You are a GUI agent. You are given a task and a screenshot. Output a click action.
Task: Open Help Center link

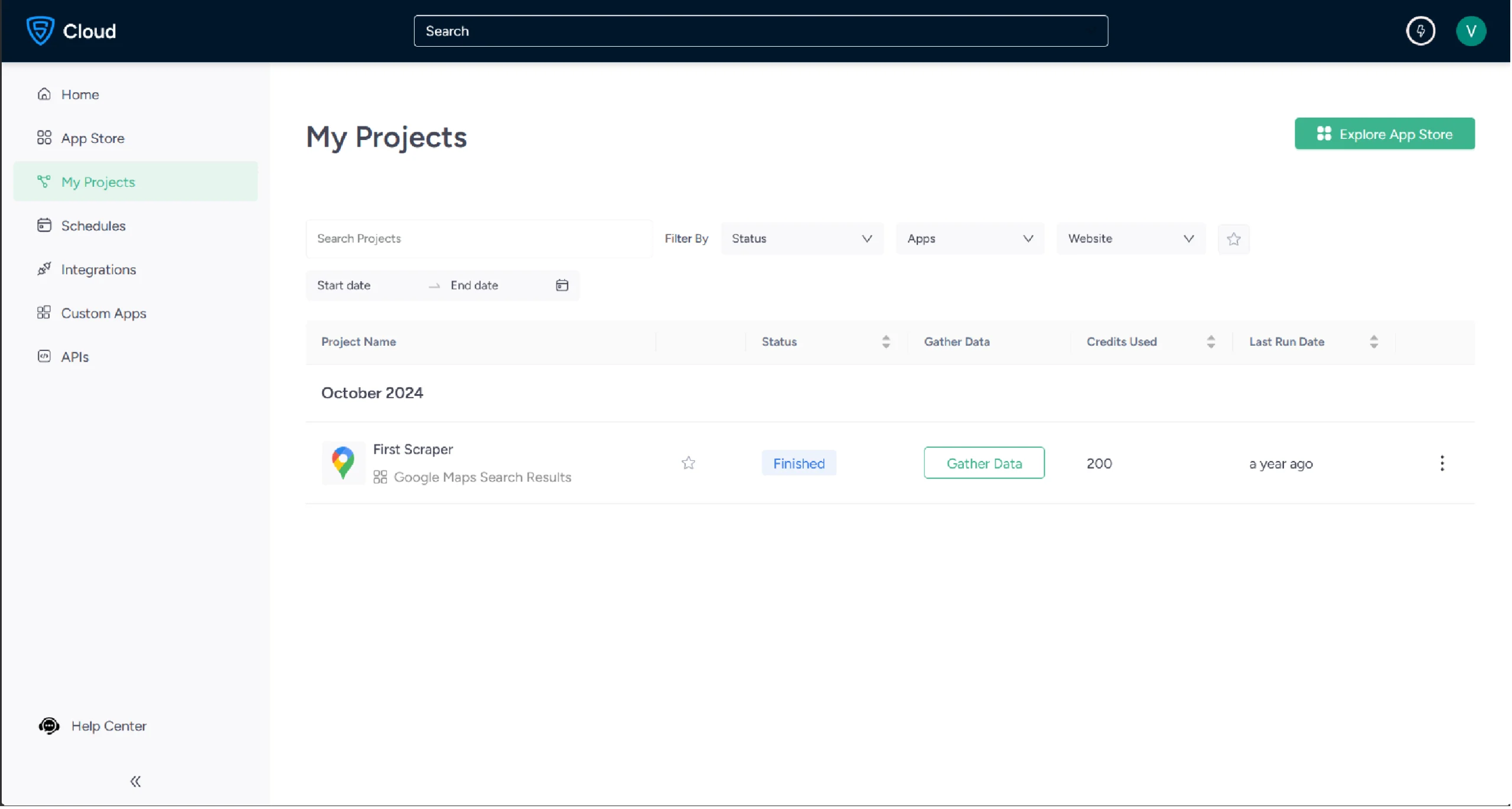pyautogui.click(x=109, y=726)
